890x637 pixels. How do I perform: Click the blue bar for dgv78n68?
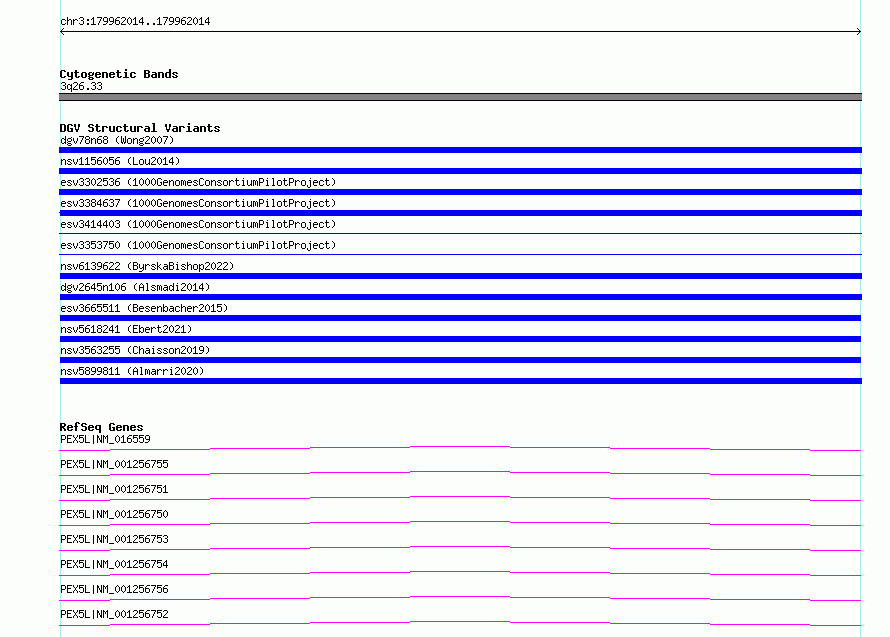(x=460, y=150)
